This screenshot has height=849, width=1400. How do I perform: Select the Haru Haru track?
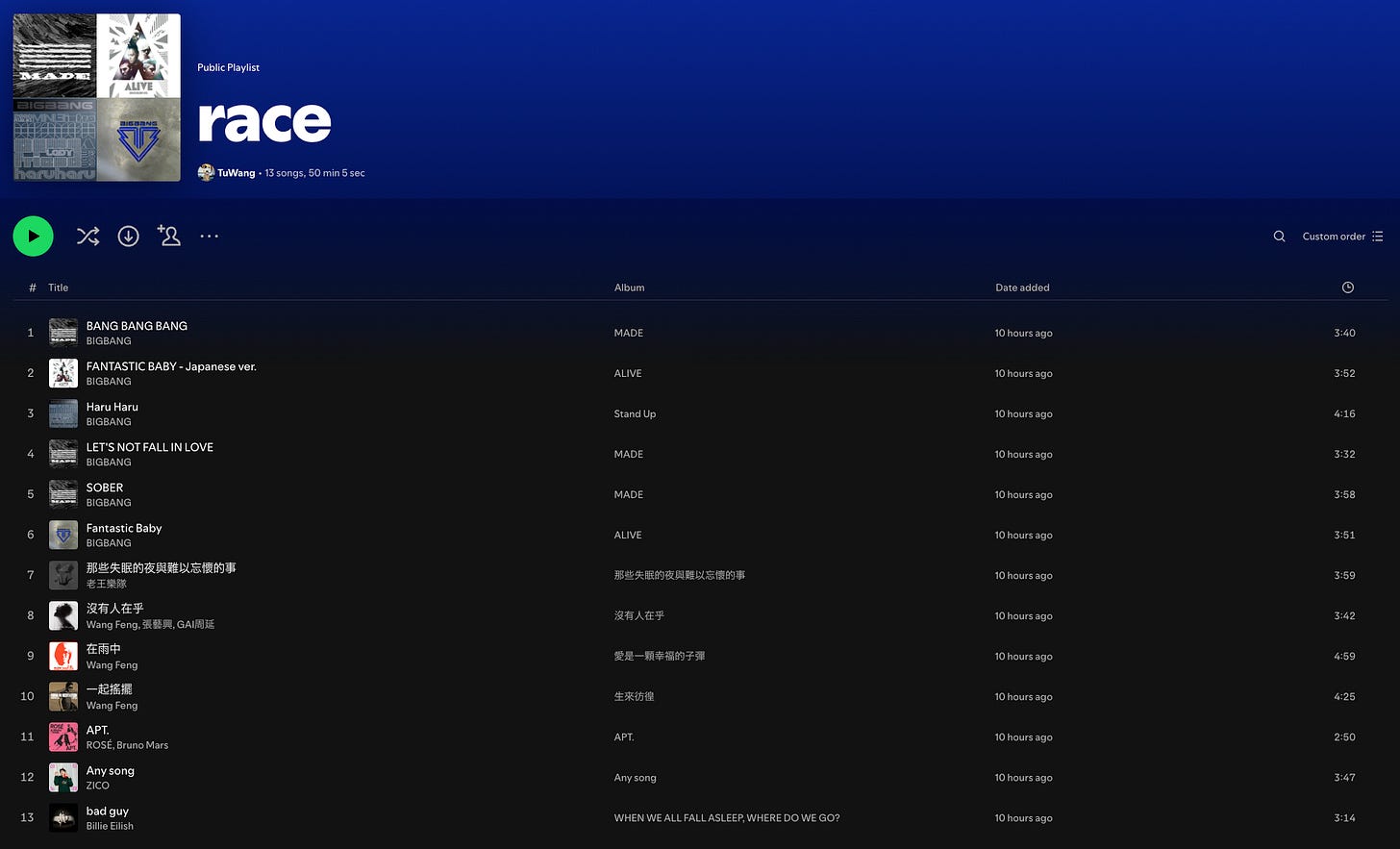tap(112, 407)
